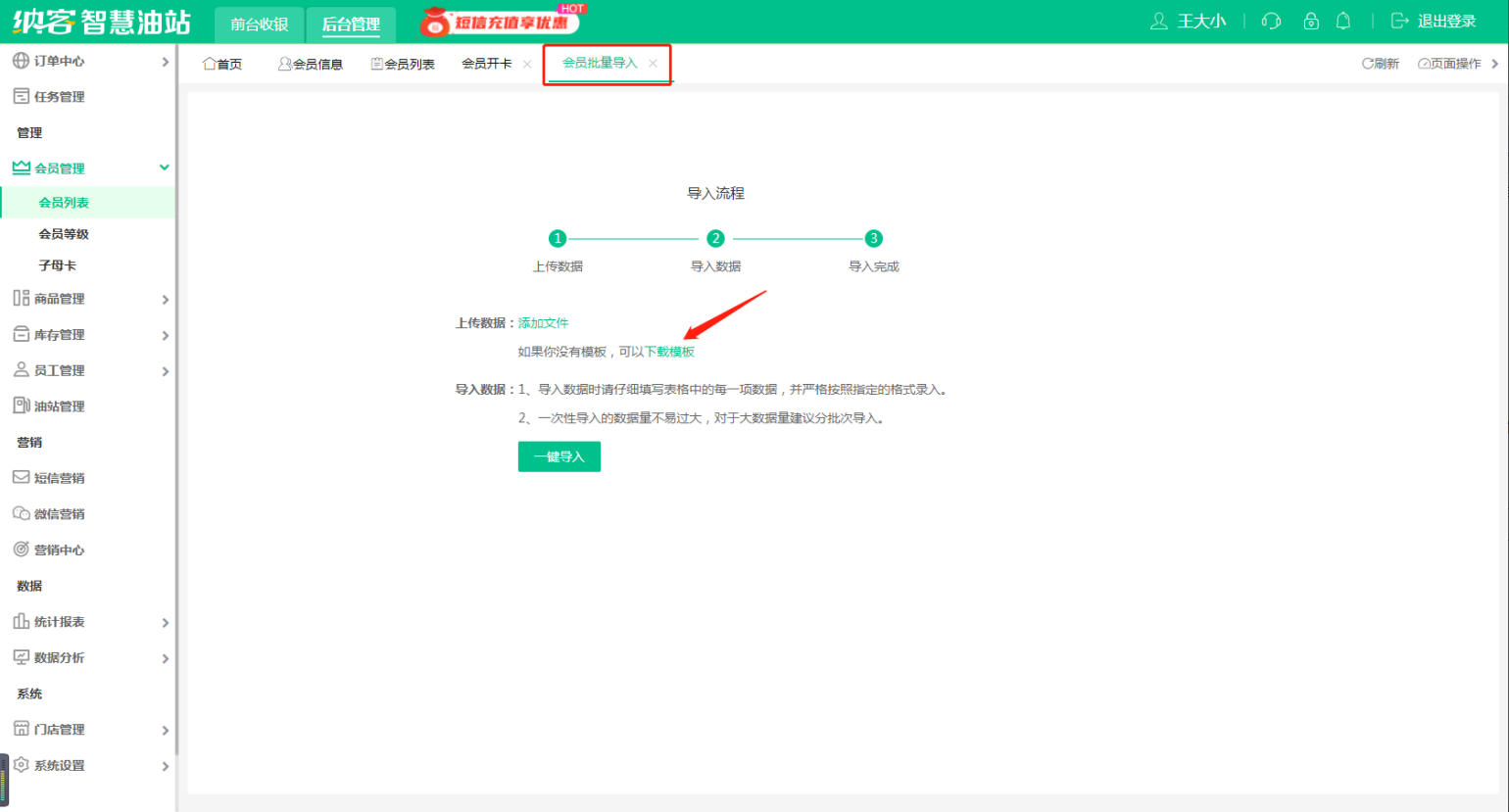Switch to the 会员信息 page tab
Screen dimensions: 1509x812
coord(311,65)
